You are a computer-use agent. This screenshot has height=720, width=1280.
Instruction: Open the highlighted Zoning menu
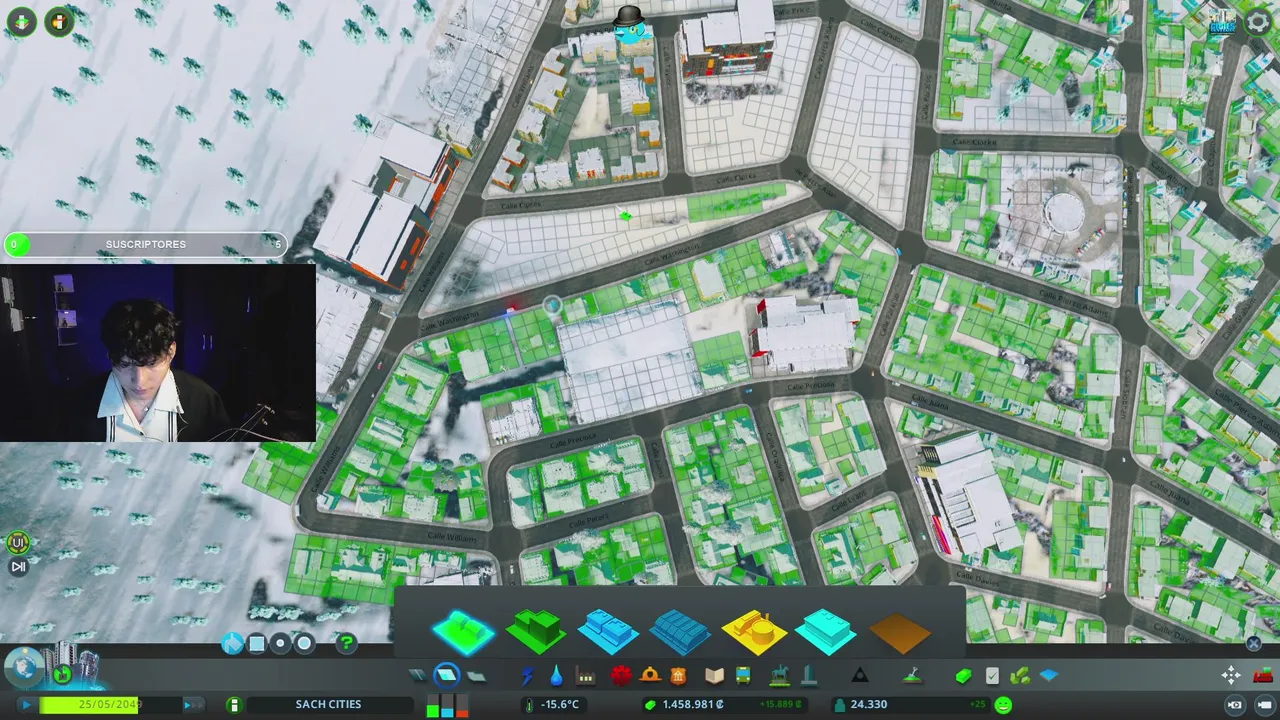[447, 677]
